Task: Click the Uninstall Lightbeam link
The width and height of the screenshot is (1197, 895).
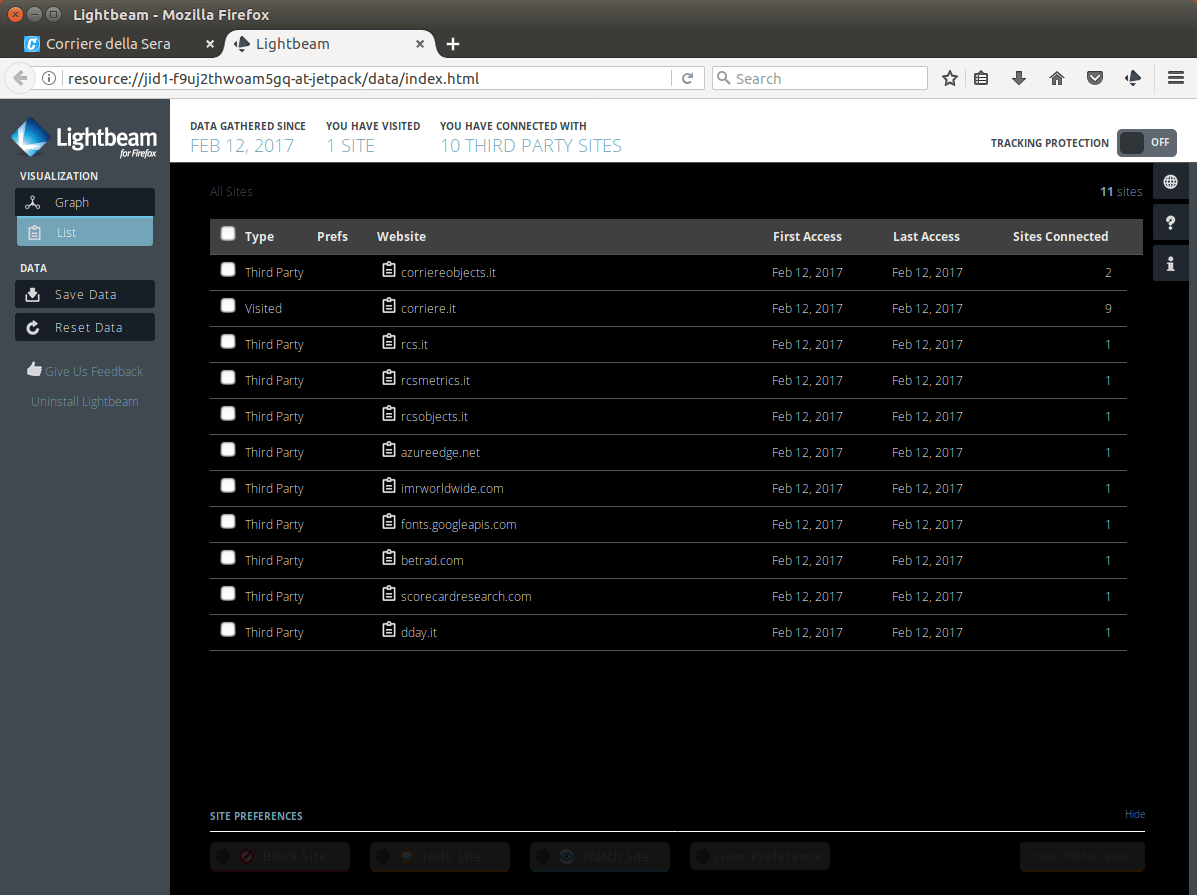Action: (x=85, y=401)
